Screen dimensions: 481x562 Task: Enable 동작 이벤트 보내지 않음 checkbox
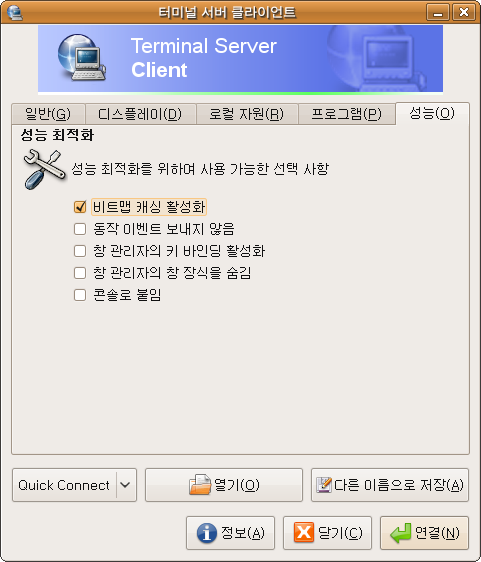point(80,229)
